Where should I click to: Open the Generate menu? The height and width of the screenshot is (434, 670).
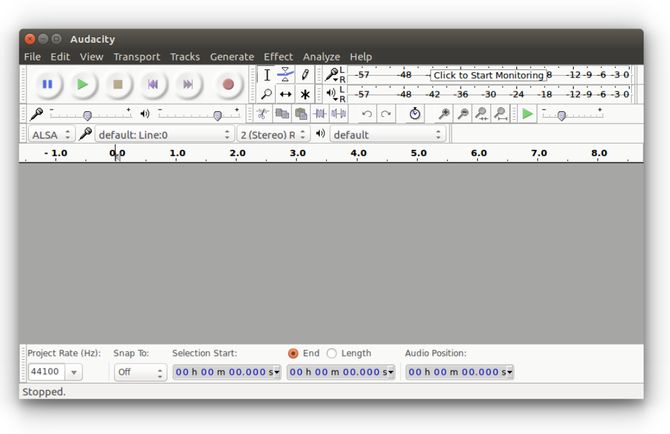[232, 57]
